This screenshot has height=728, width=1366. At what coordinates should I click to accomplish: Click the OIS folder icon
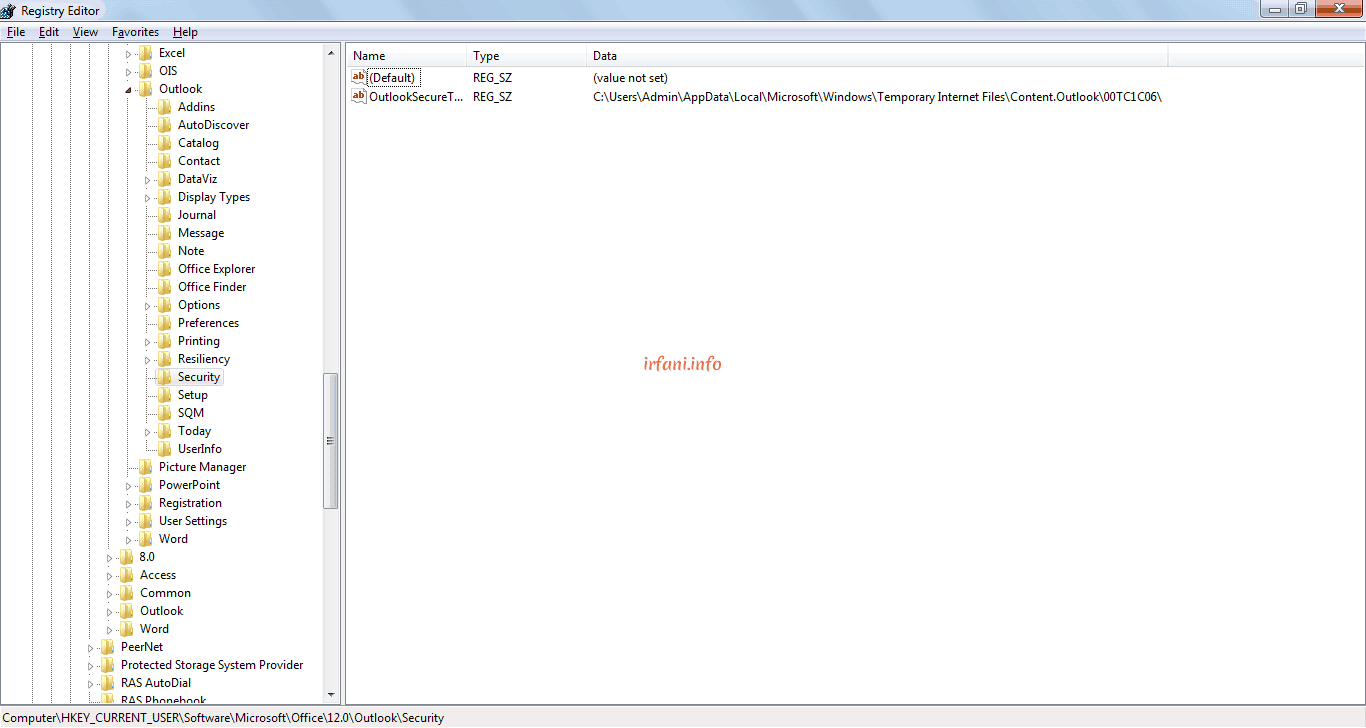[146, 71]
